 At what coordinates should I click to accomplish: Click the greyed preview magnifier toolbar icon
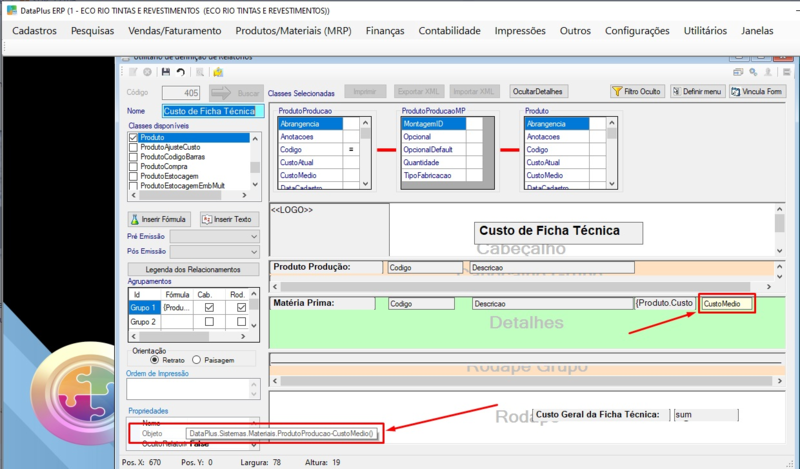click(200, 72)
